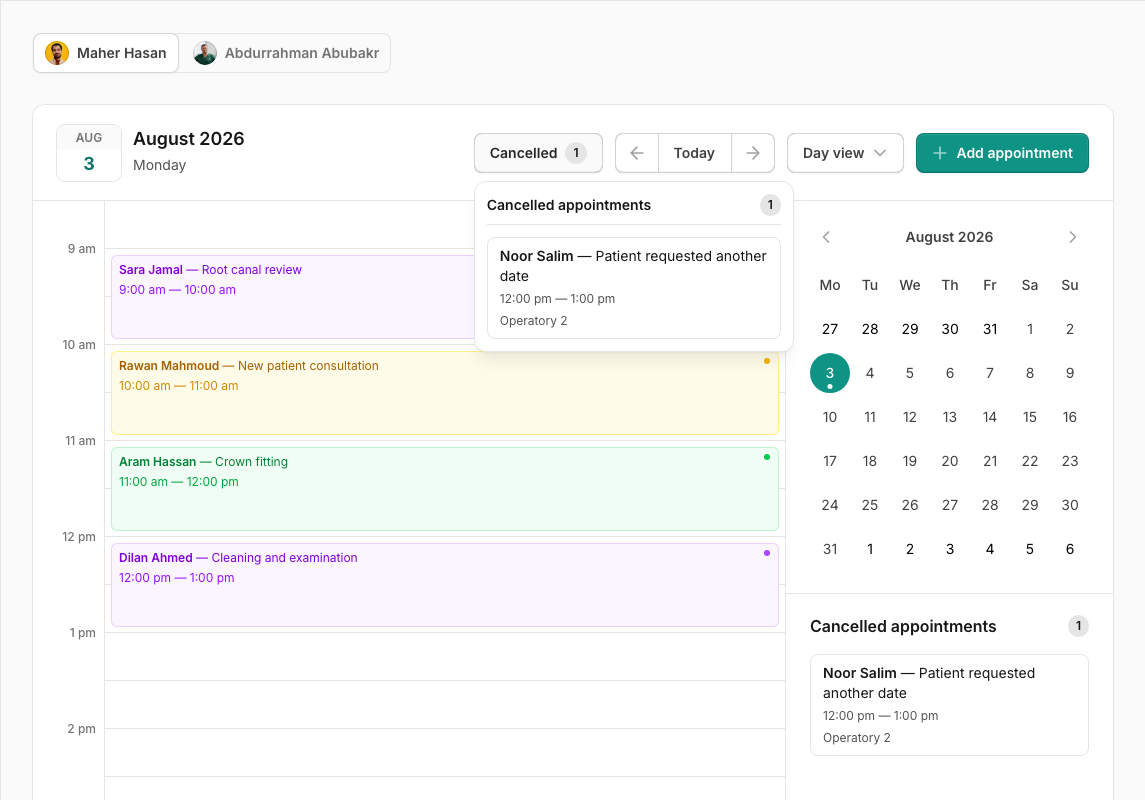Click status dot on Dilan Ahmed appointment
Screen dimensions: 1145x800
coord(767,553)
